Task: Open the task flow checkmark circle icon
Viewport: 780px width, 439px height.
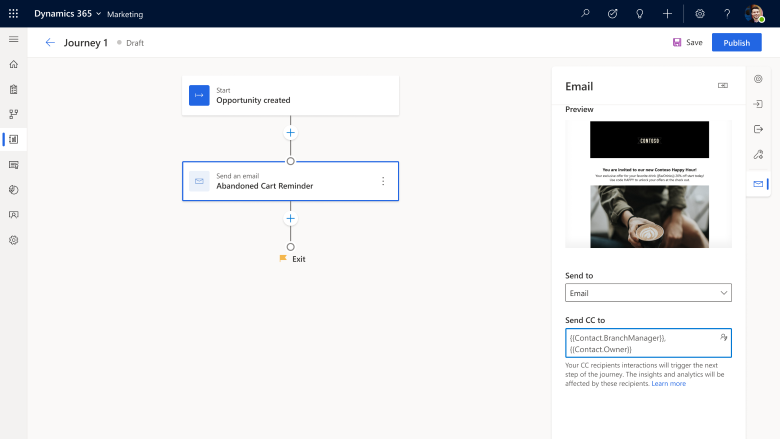Action: pyautogui.click(x=612, y=13)
